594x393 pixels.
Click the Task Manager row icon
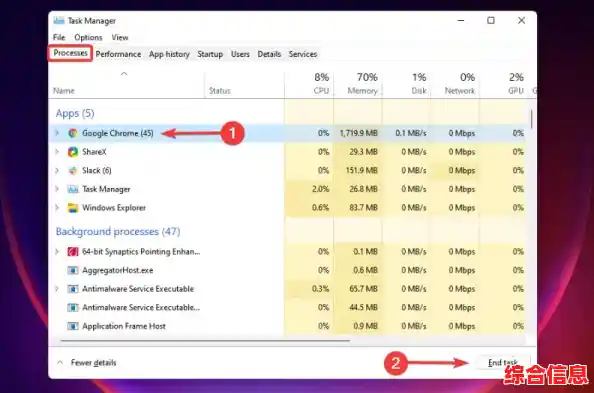(73, 189)
